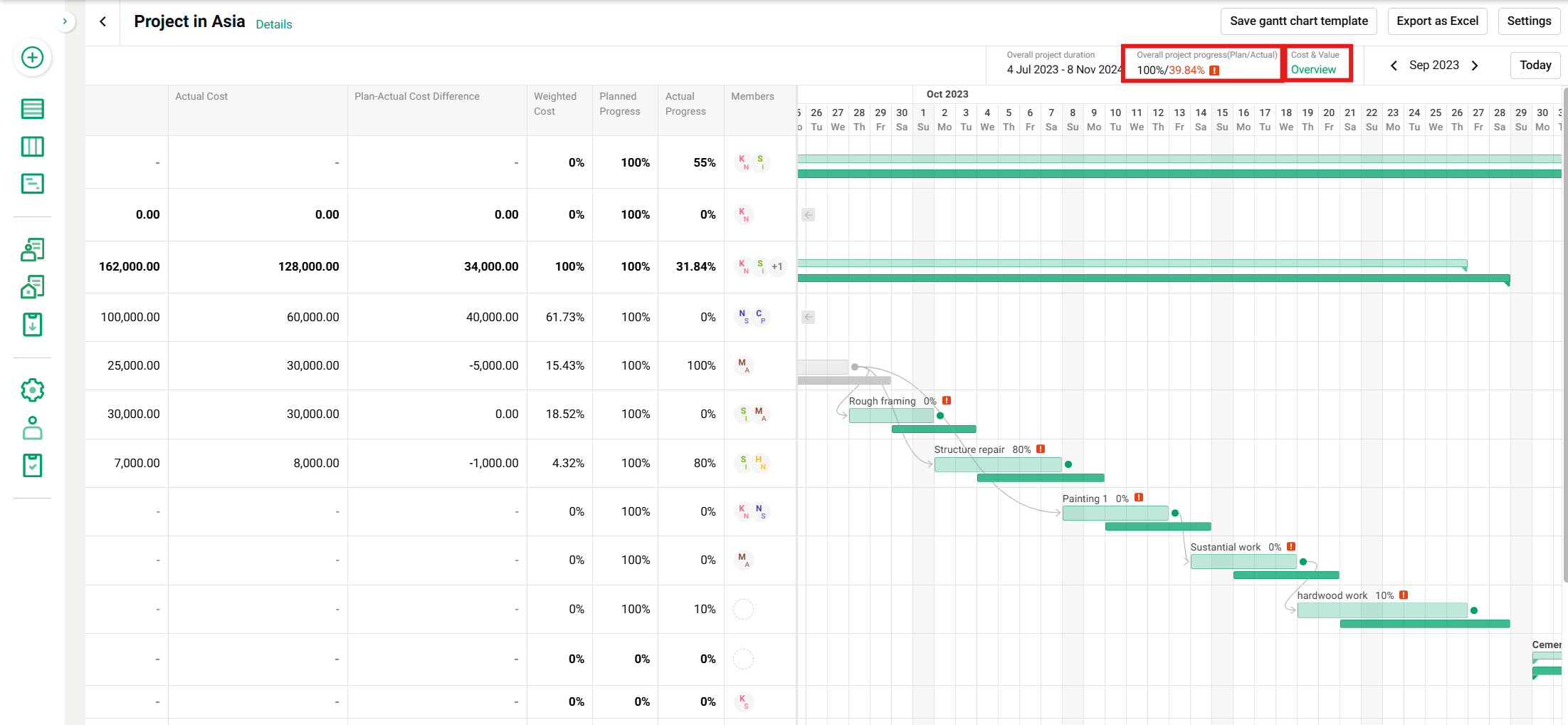Open the list view icon in sidebar
This screenshot has height=725, width=1568.
tap(33, 109)
